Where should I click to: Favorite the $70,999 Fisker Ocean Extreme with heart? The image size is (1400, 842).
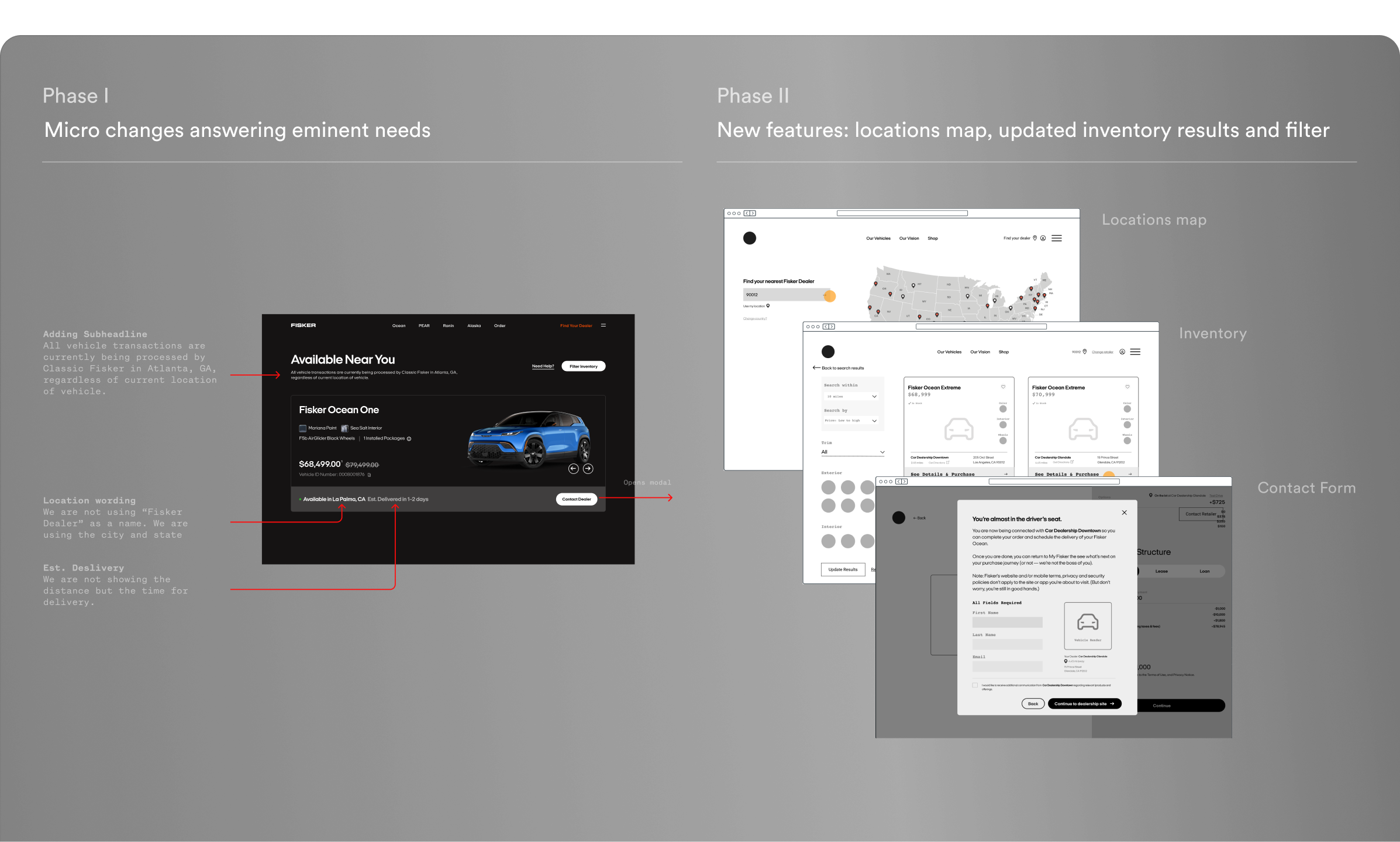pos(1127,387)
